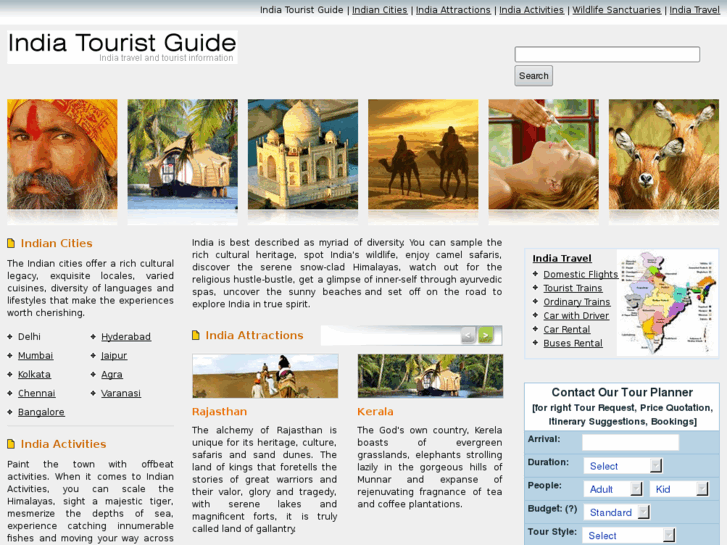Click the Kerala houseboat photo thumbnail
The height and width of the screenshot is (545, 727).
click(x=430, y=376)
